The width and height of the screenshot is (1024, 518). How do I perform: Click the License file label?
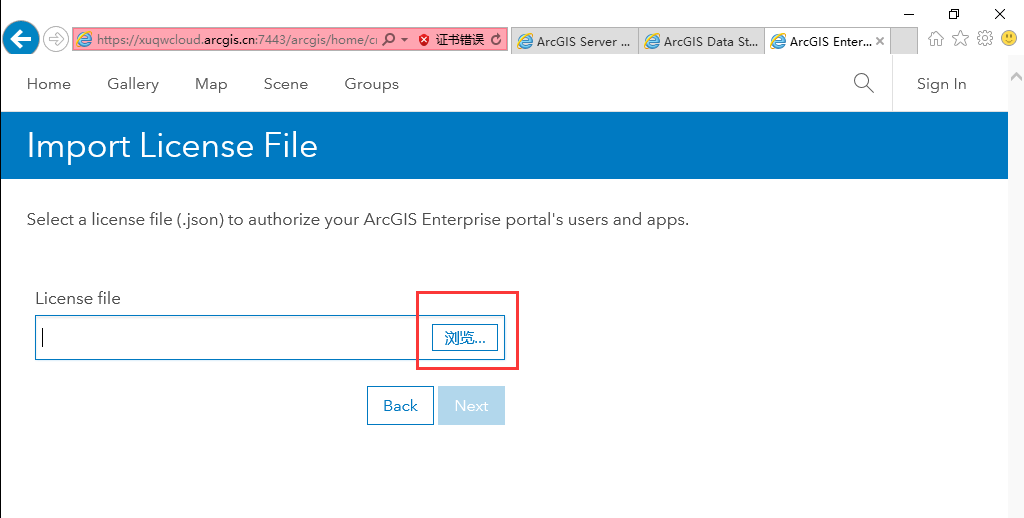pos(78,299)
